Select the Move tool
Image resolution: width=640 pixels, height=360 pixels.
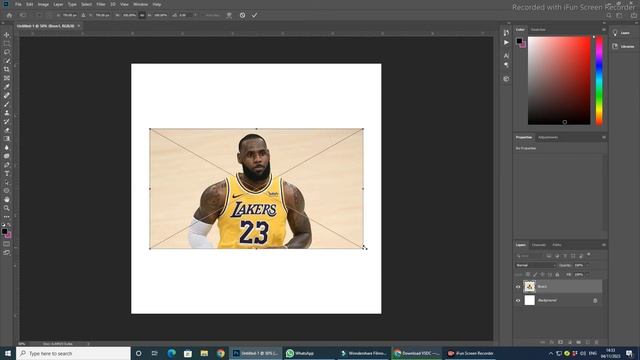click(x=7, y=35)
